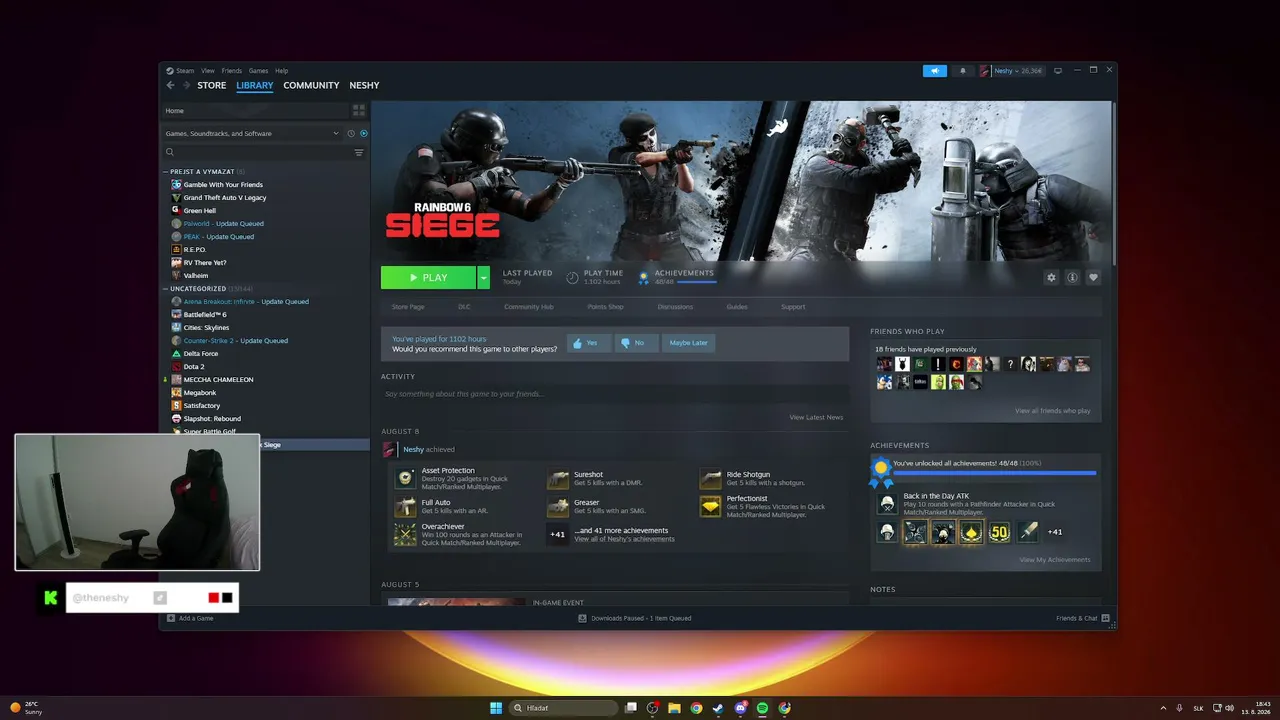
Task: Click the gold '50' achievement badge
Action: click(x=999, y=532)
